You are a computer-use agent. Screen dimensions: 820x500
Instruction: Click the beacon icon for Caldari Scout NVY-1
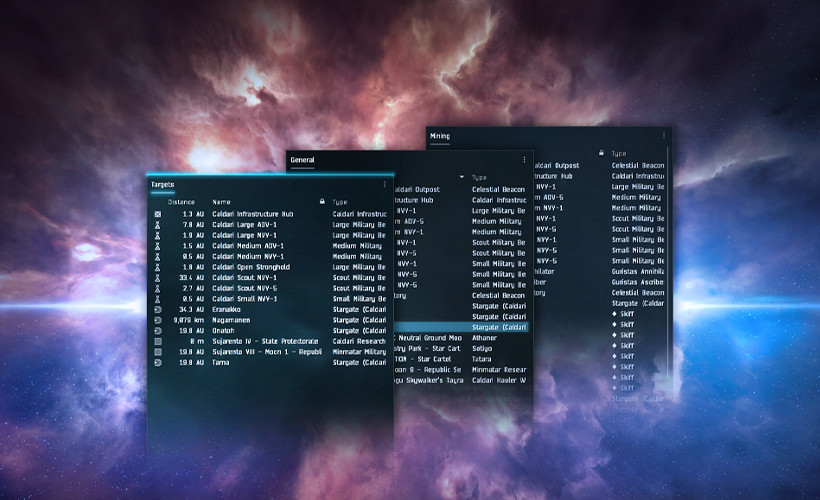158,278
